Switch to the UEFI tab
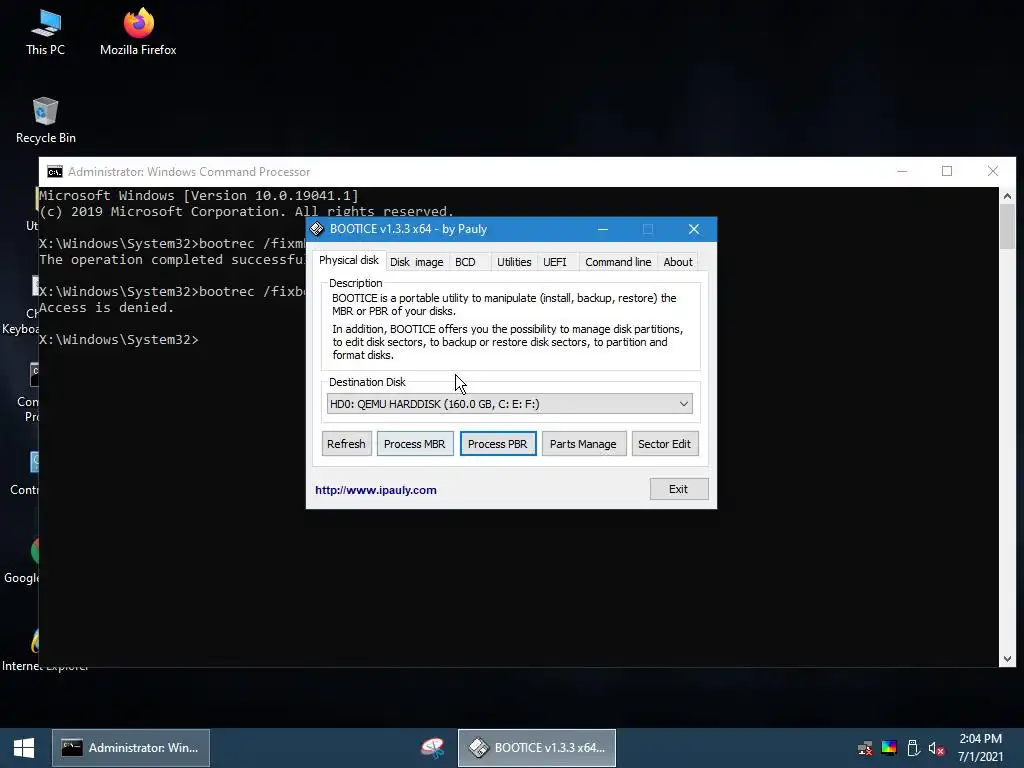Viewport: 1024px width, 768px height. coord(554,262)
